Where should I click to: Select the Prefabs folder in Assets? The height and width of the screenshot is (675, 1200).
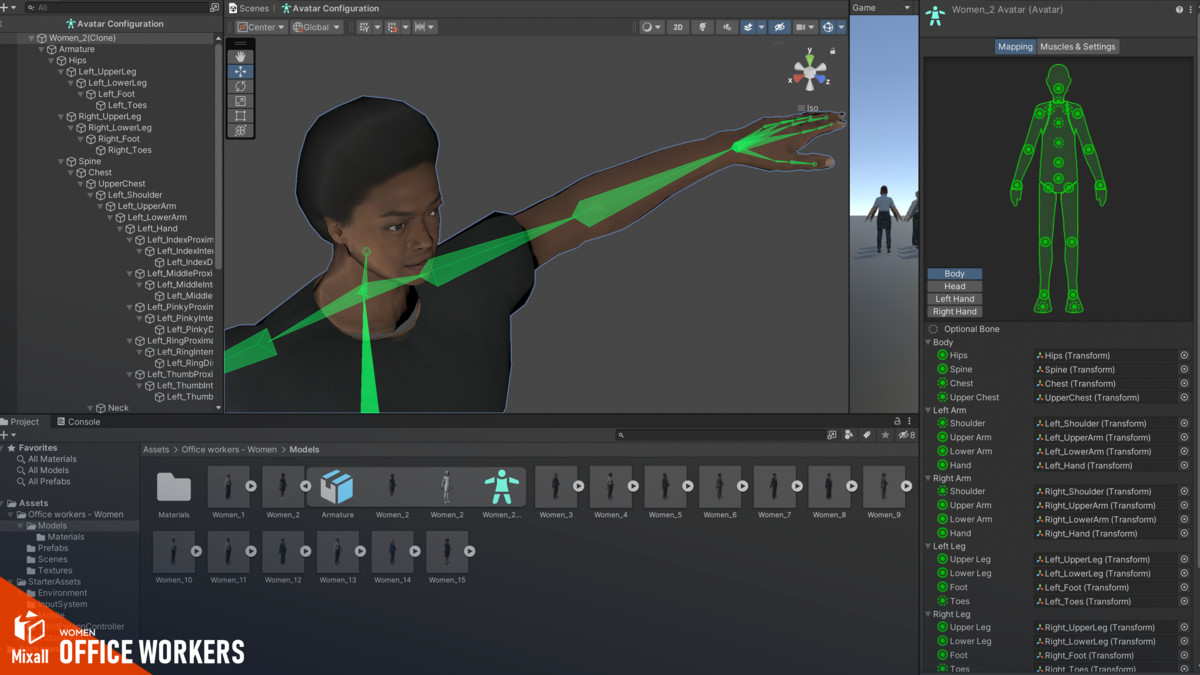click(53, 548)
